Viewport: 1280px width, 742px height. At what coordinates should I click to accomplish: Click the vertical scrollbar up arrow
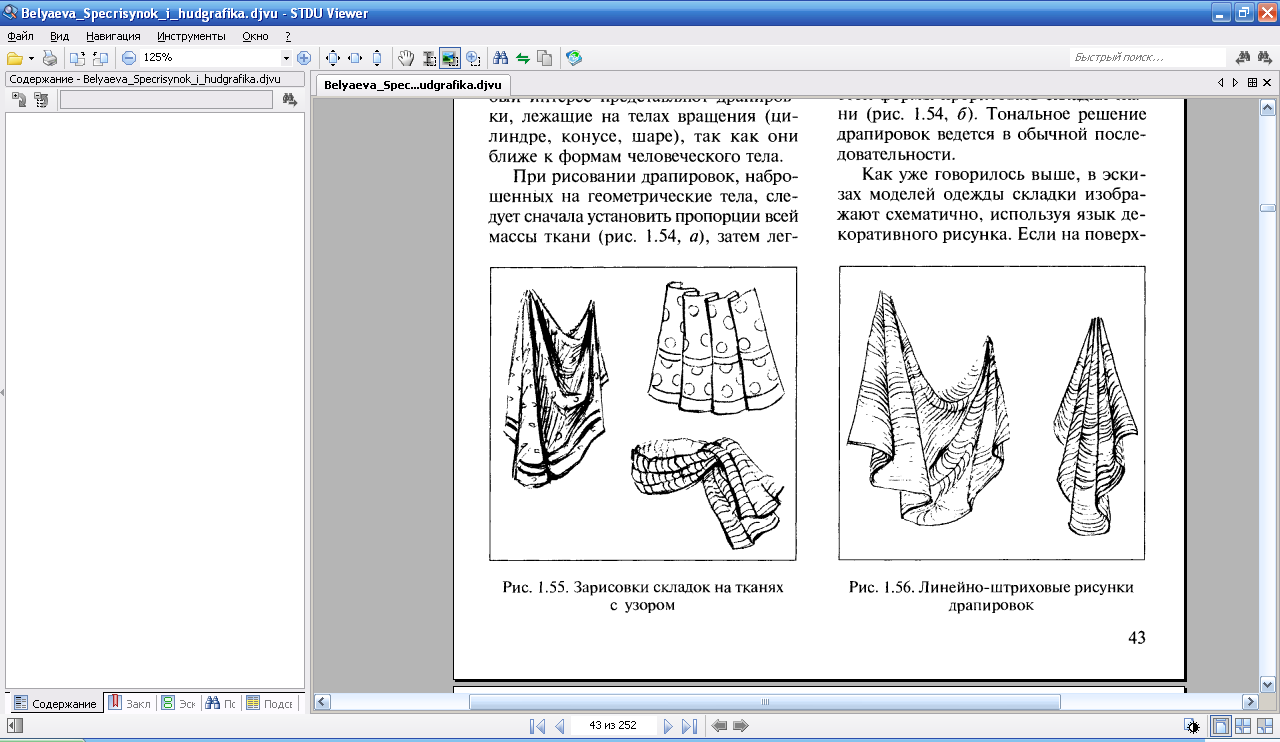point(1267,106)
